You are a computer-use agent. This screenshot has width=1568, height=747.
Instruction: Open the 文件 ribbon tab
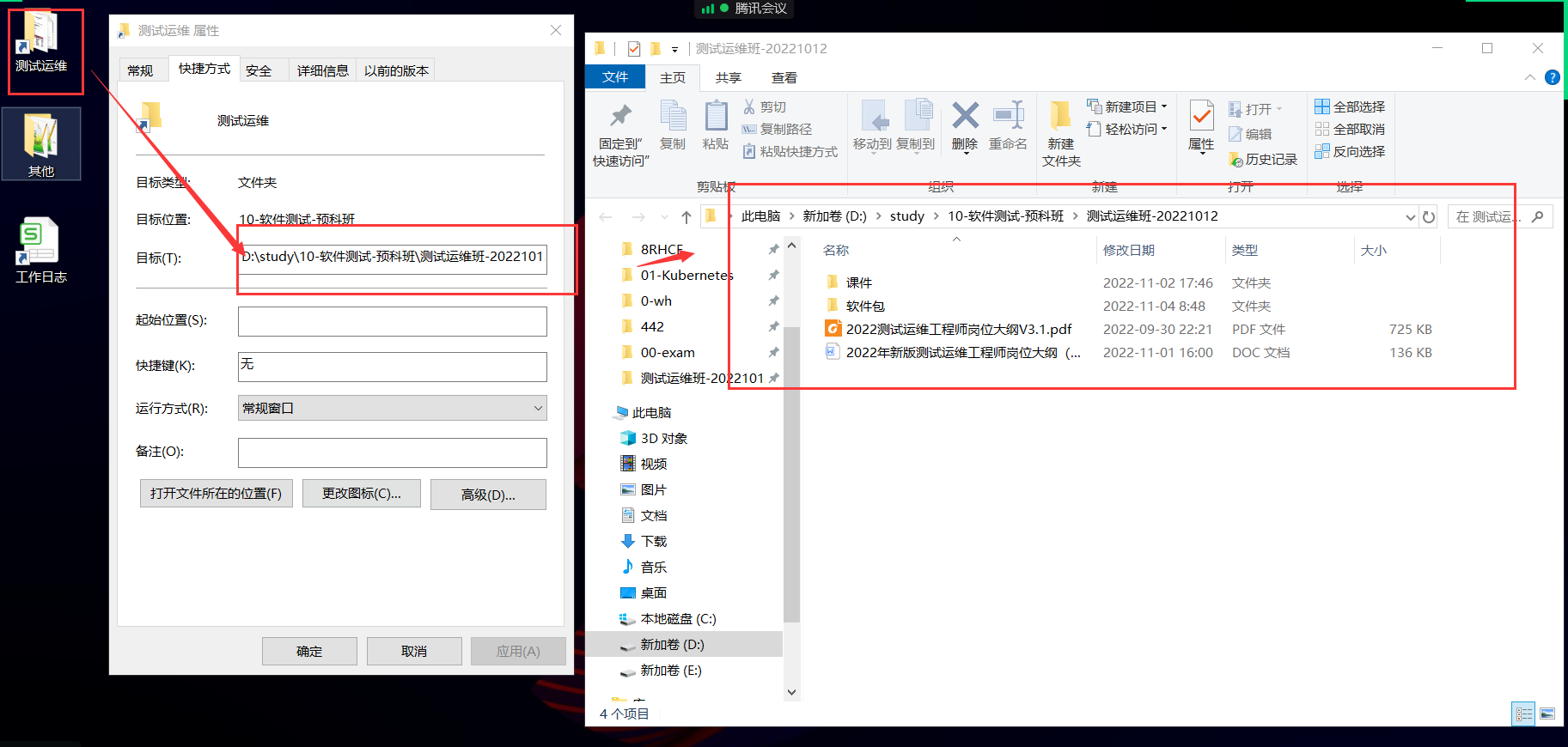pyautogui.click(x=615, y=77)
